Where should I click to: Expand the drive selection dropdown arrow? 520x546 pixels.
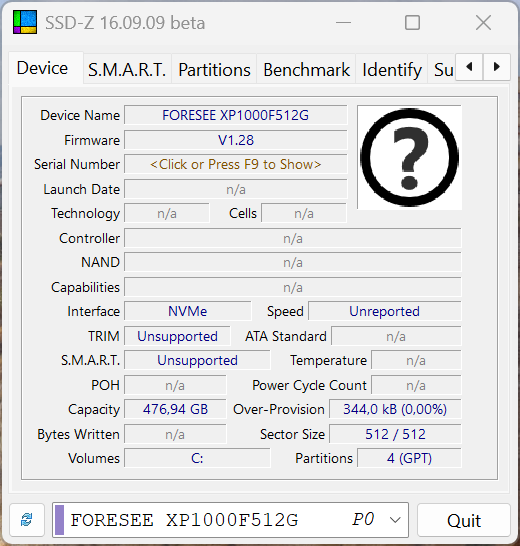395,520
